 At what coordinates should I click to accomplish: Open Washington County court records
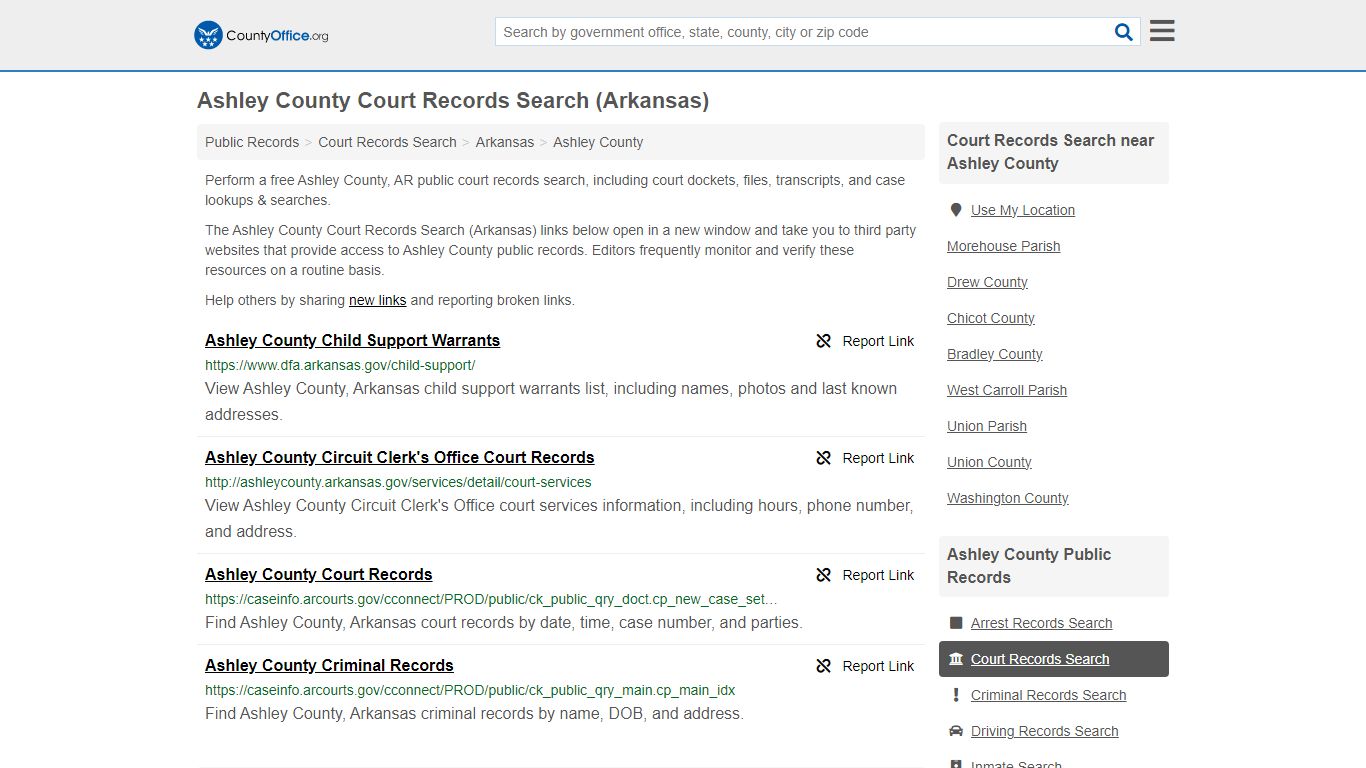point(1008,498)
